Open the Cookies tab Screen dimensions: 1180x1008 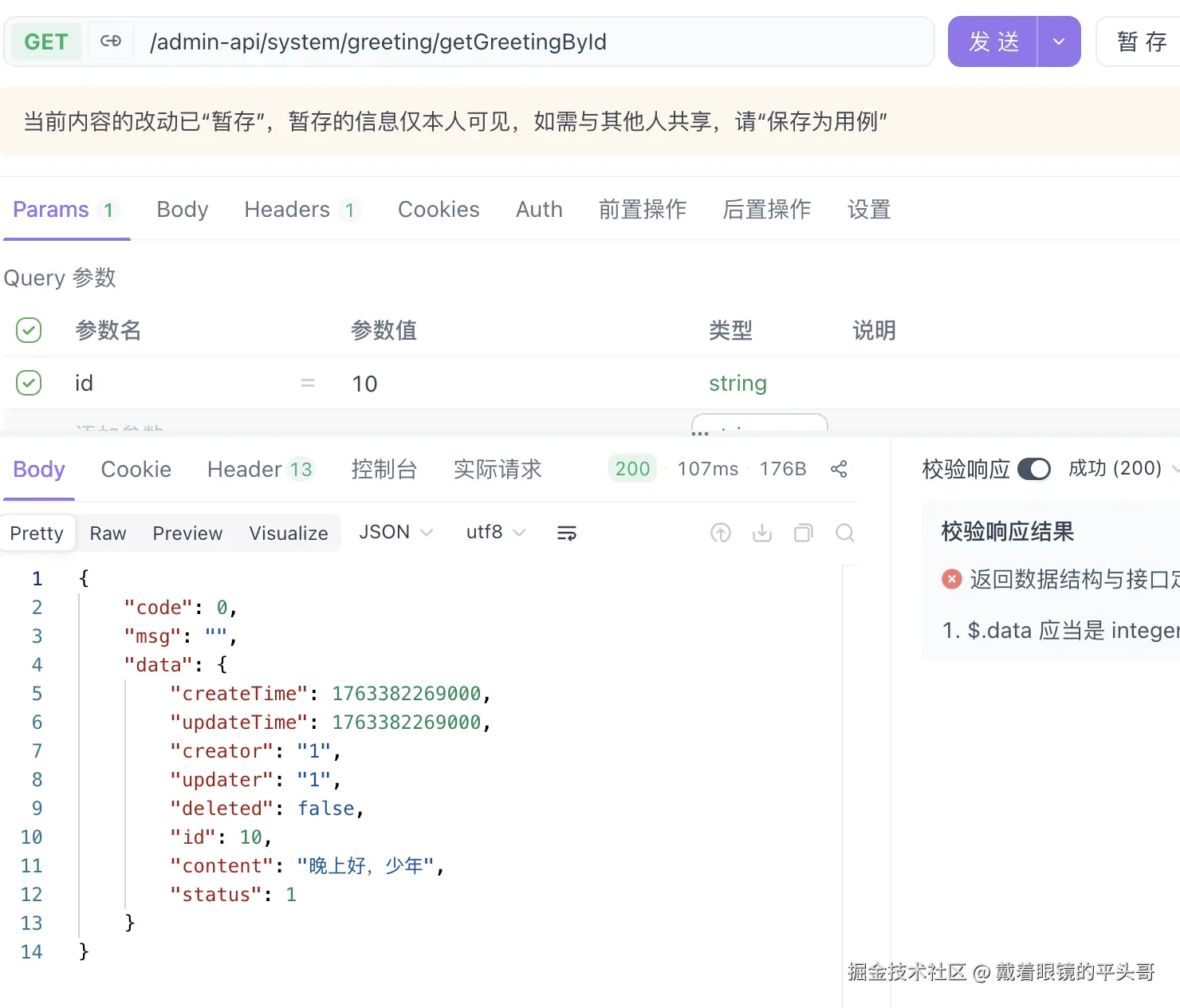tap(439, 210)
